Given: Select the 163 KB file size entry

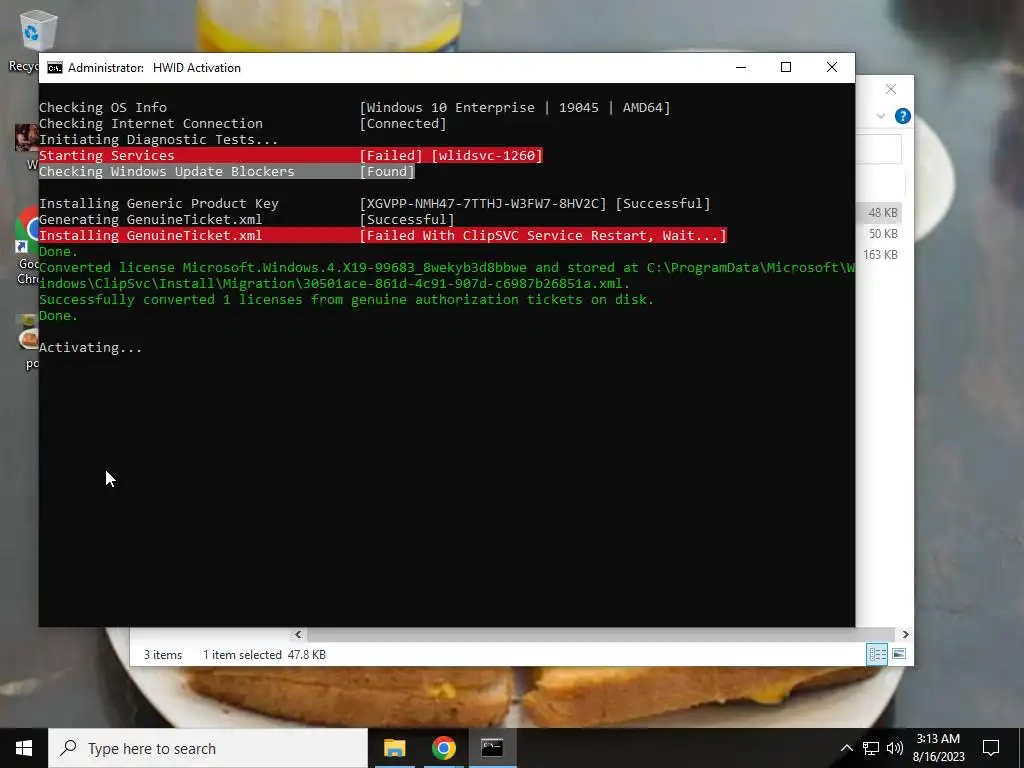Looking at the screenshot, I should [x=880, y=255].
